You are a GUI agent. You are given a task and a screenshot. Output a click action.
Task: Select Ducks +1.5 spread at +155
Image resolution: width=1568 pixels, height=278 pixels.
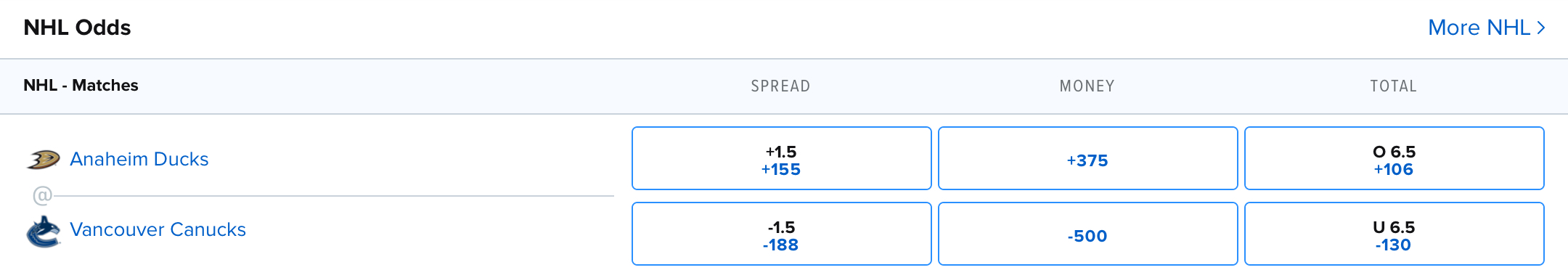point(781,158)
